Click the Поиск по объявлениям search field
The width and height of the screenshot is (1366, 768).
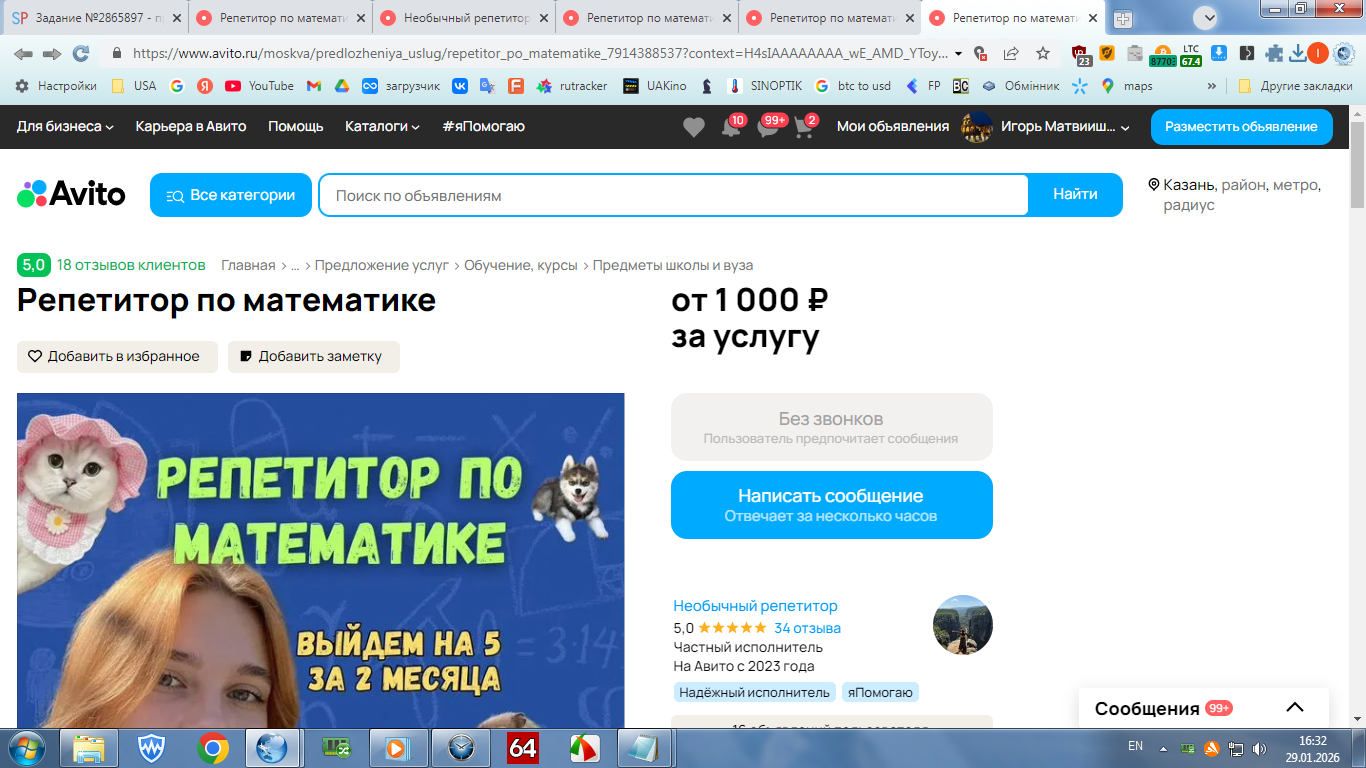pyautogui.click(x=673, y=195)
